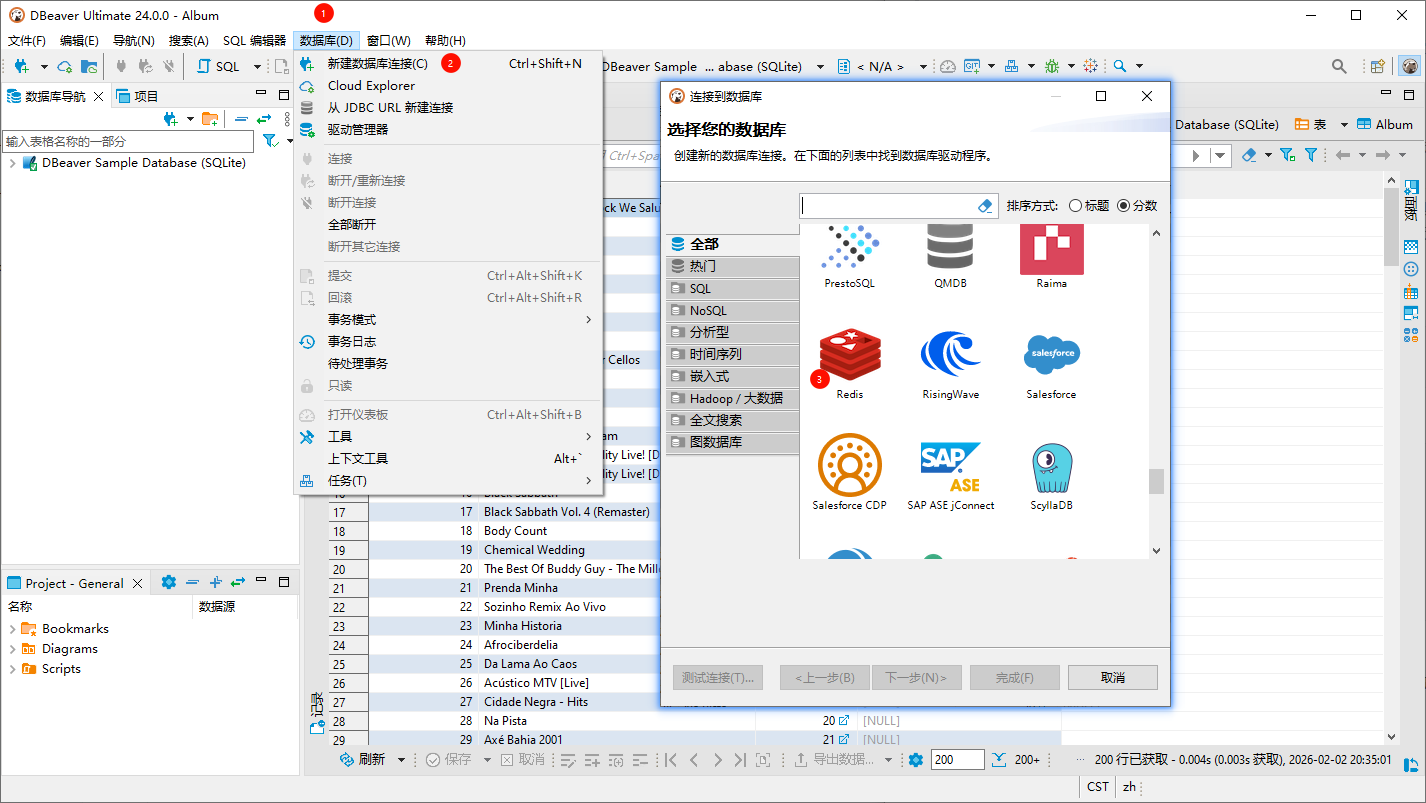Click the fetch size 200 field
The height and width of the screenshot is (803, 1426).
[958, 760]
